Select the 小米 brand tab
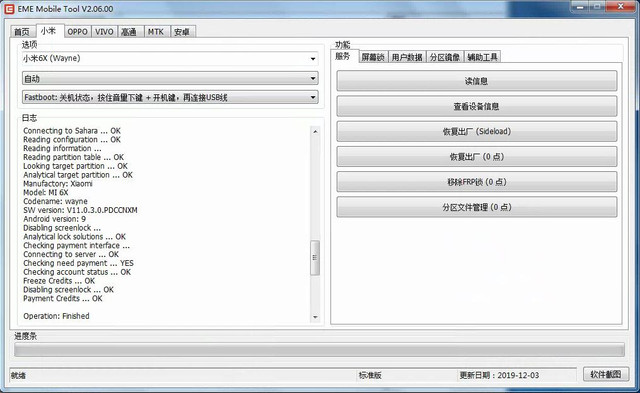This screenshot has width=640, height=393. (x=49, y=31)
